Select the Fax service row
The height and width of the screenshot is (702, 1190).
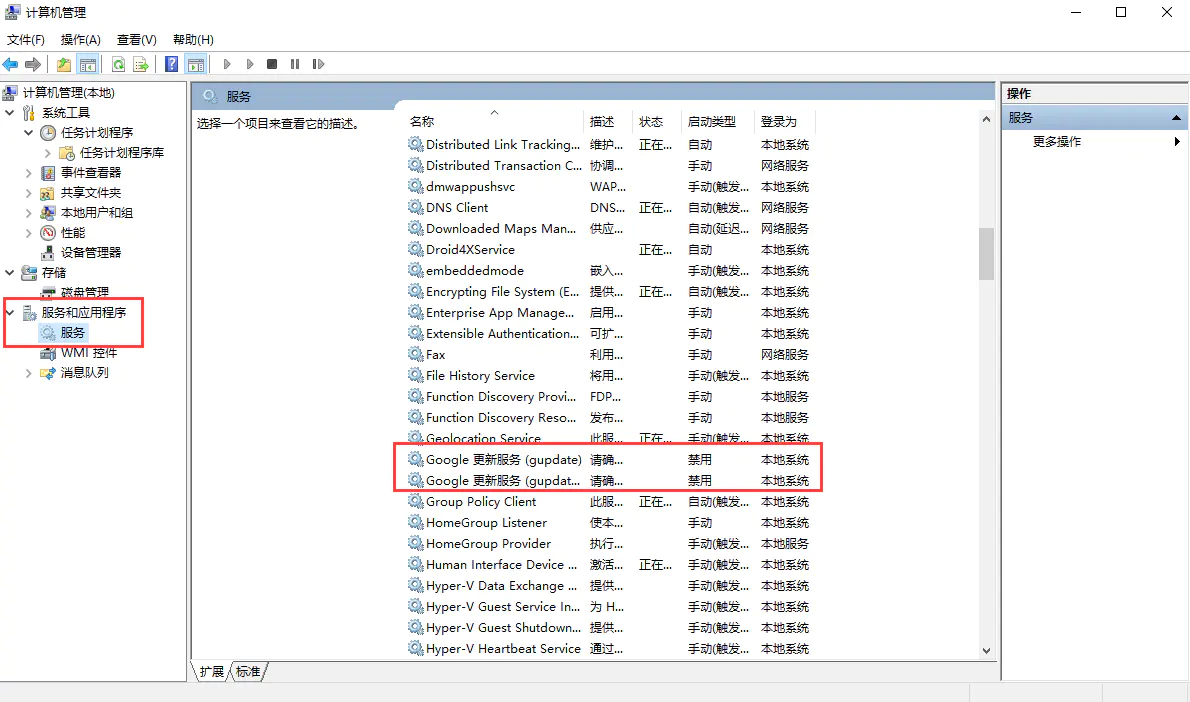click(x=609, y=354)
